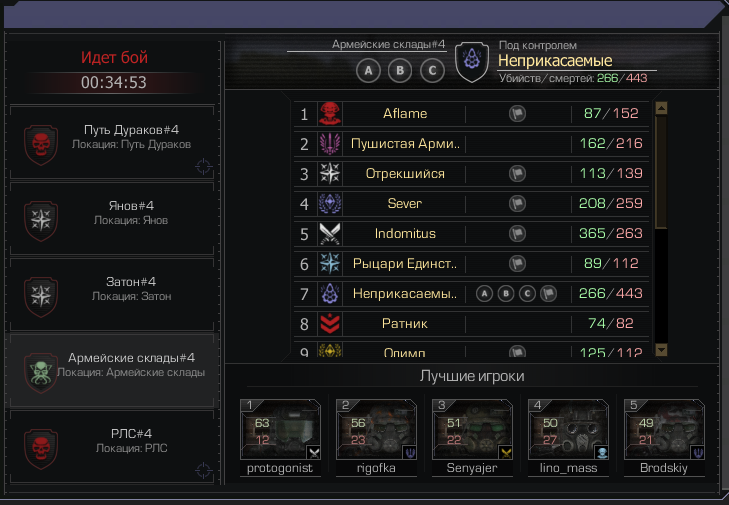Select point A in the Армейские склады#4 header

[x=368, y=71]
